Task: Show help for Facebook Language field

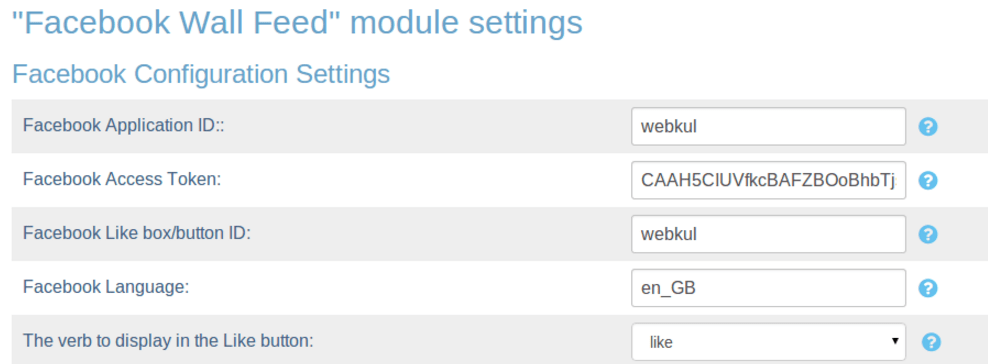Action: 928,288
